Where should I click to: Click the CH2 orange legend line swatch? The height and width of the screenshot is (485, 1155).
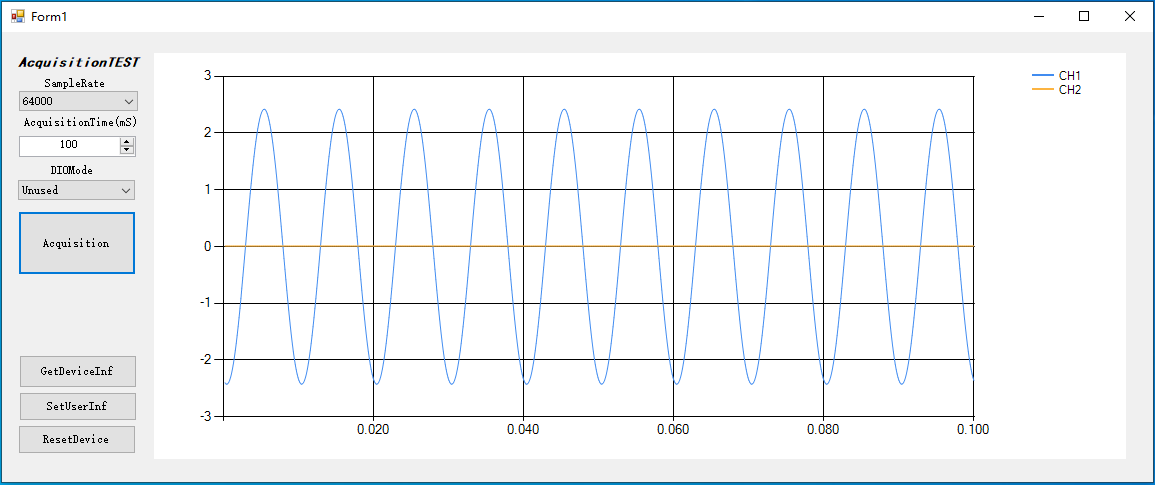point(1042,90)
